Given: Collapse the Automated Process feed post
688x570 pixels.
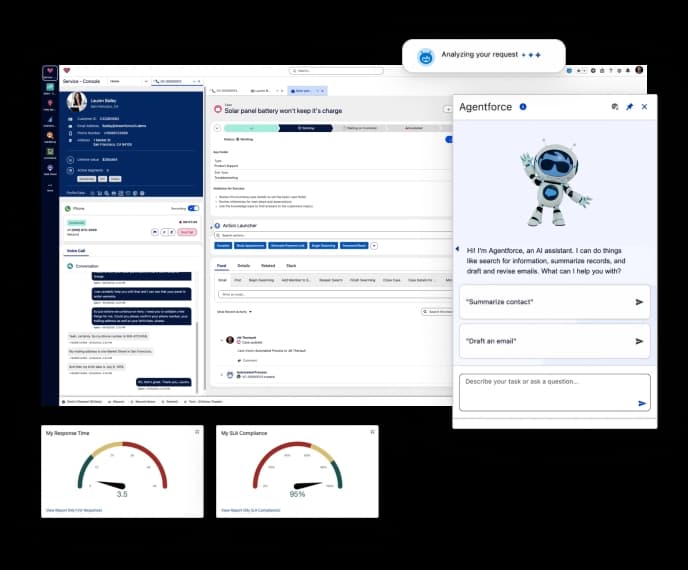Looking at the screenshot, I should point(222,375).
